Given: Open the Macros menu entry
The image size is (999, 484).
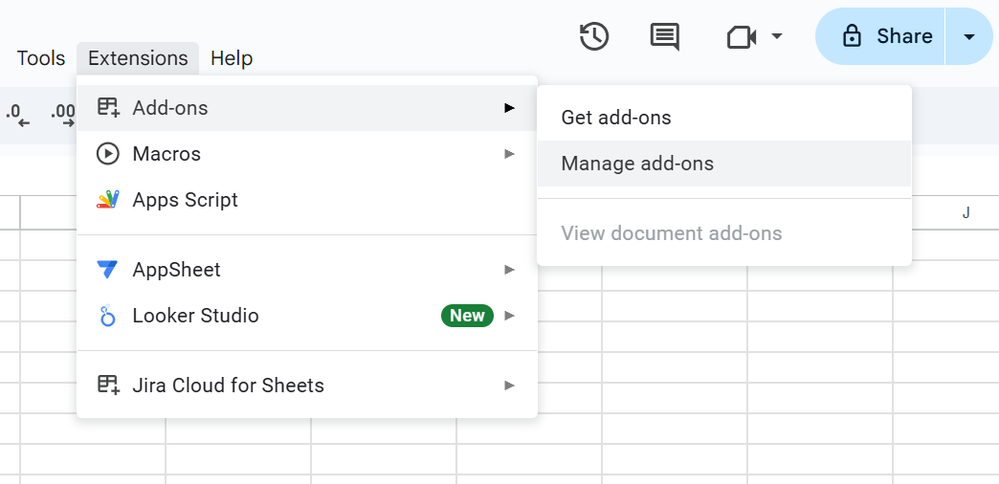Looking at the screenshot, I should pyautogui.click(x=307, y=153).
